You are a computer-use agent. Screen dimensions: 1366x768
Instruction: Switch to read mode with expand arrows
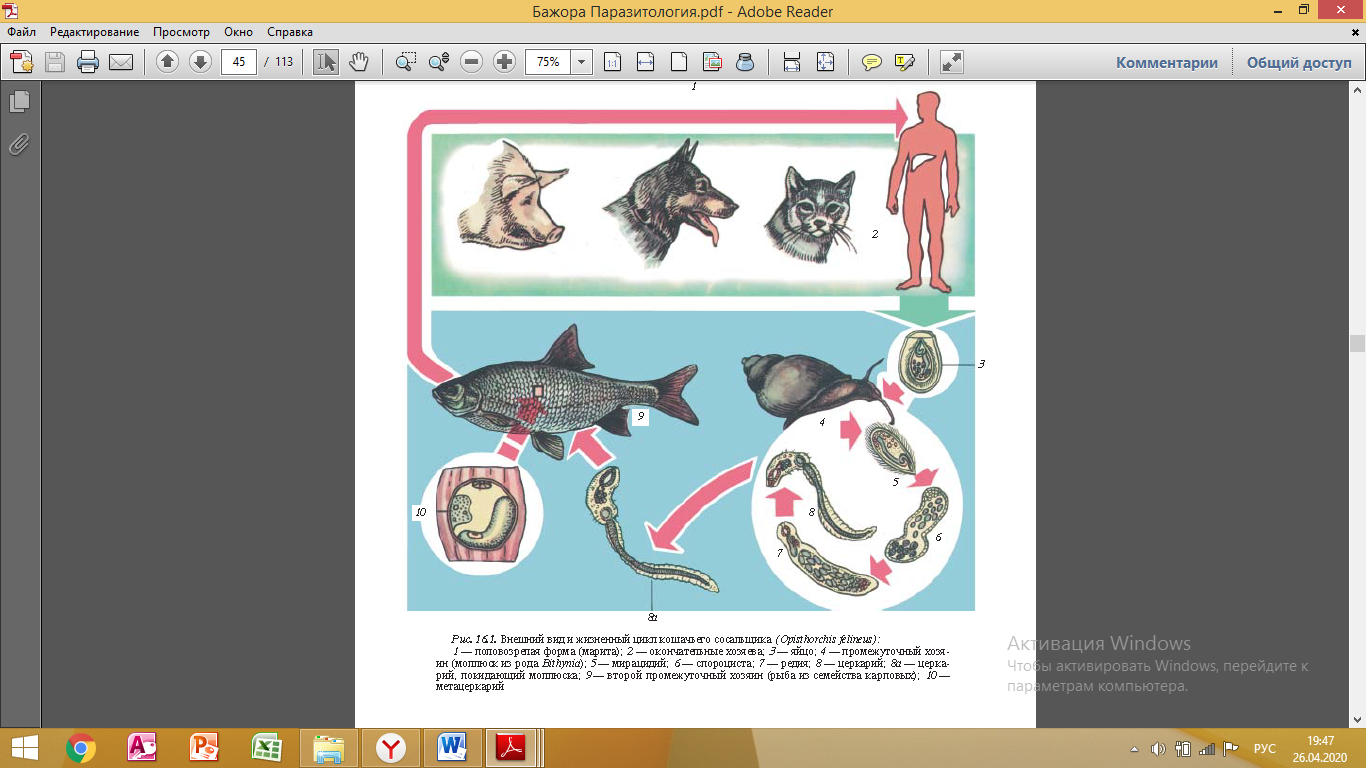(x=952, y=62)
